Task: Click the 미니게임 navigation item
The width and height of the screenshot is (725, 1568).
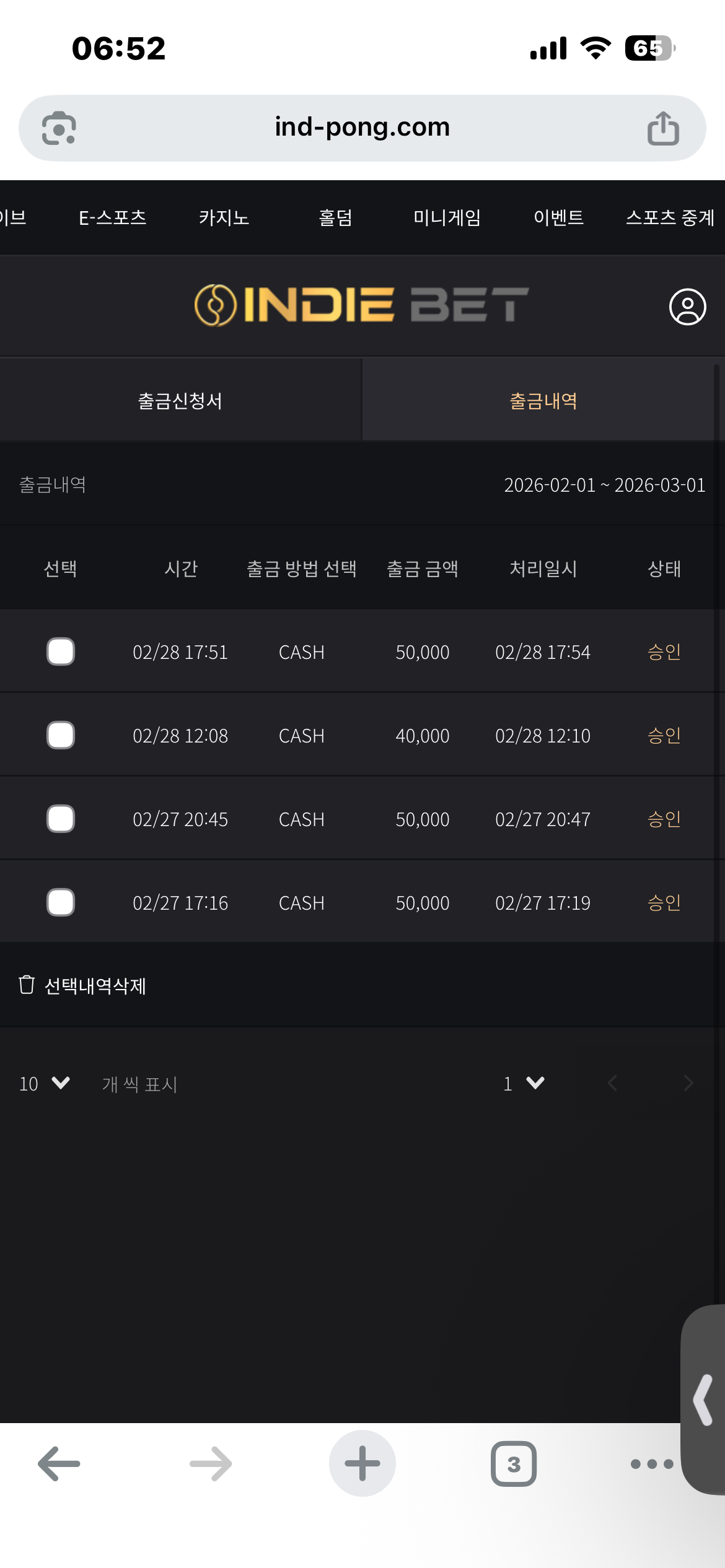Action: [447, 217]
